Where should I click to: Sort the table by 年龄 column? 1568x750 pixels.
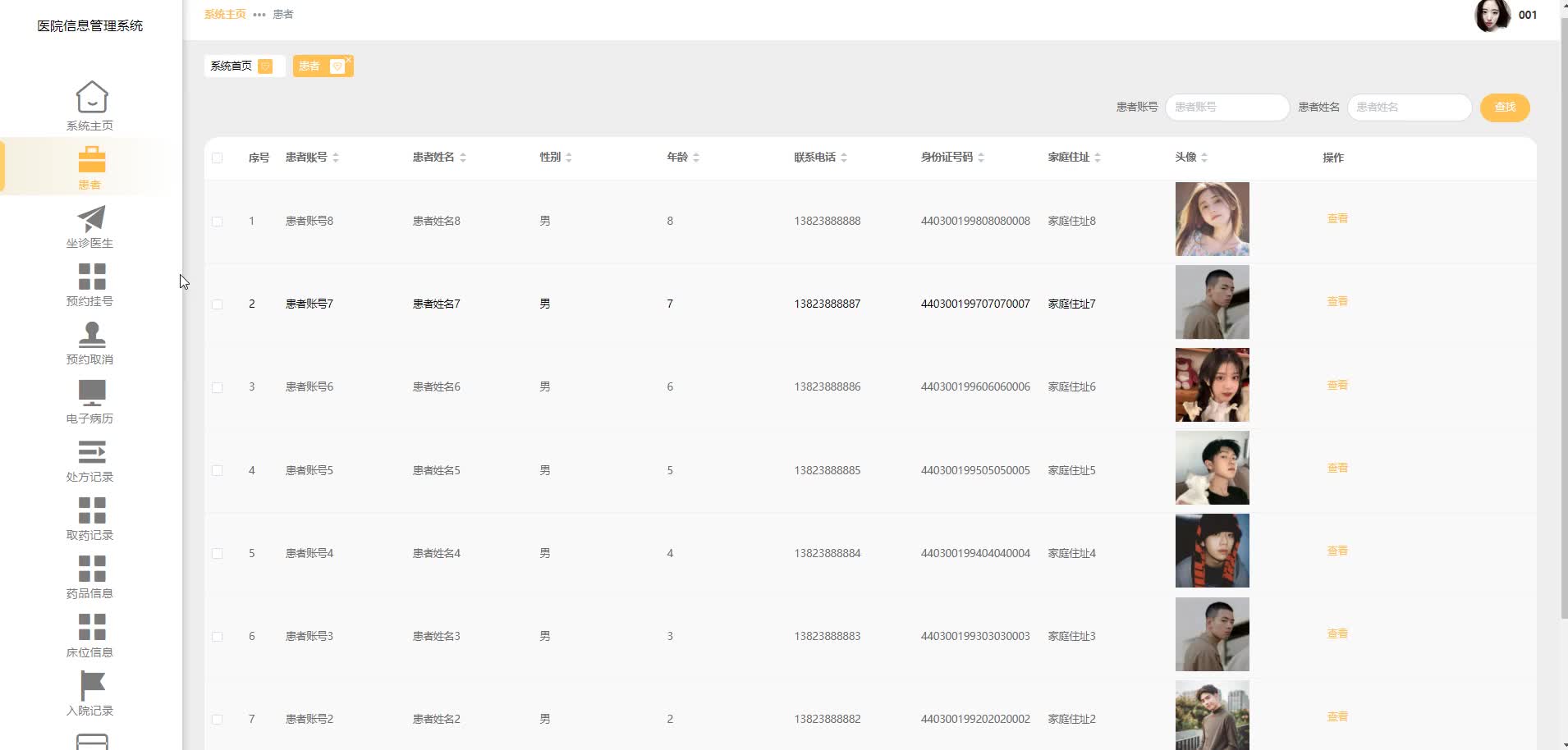[695, 157]
